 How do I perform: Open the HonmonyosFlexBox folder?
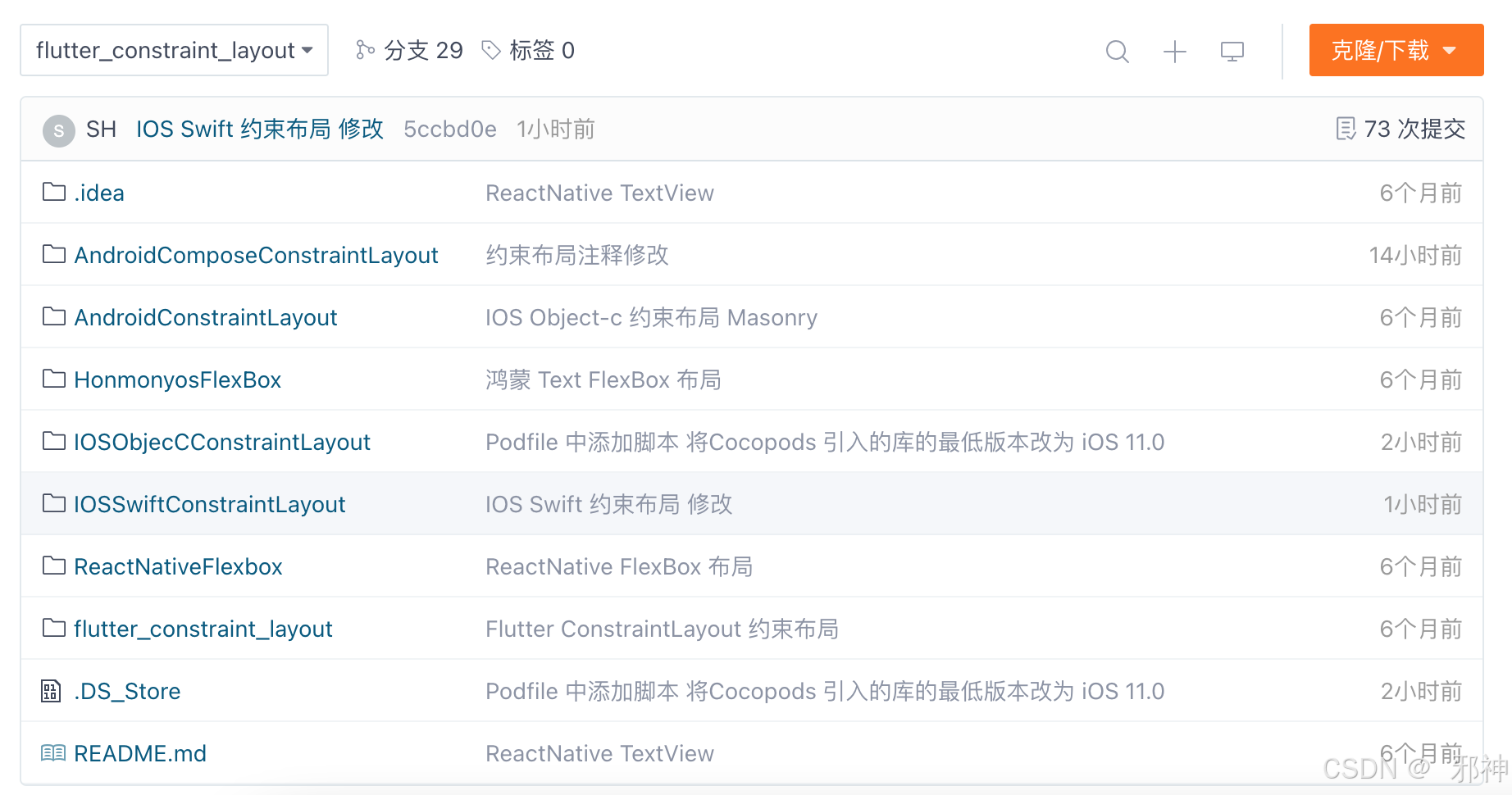[x=178, y=379]
